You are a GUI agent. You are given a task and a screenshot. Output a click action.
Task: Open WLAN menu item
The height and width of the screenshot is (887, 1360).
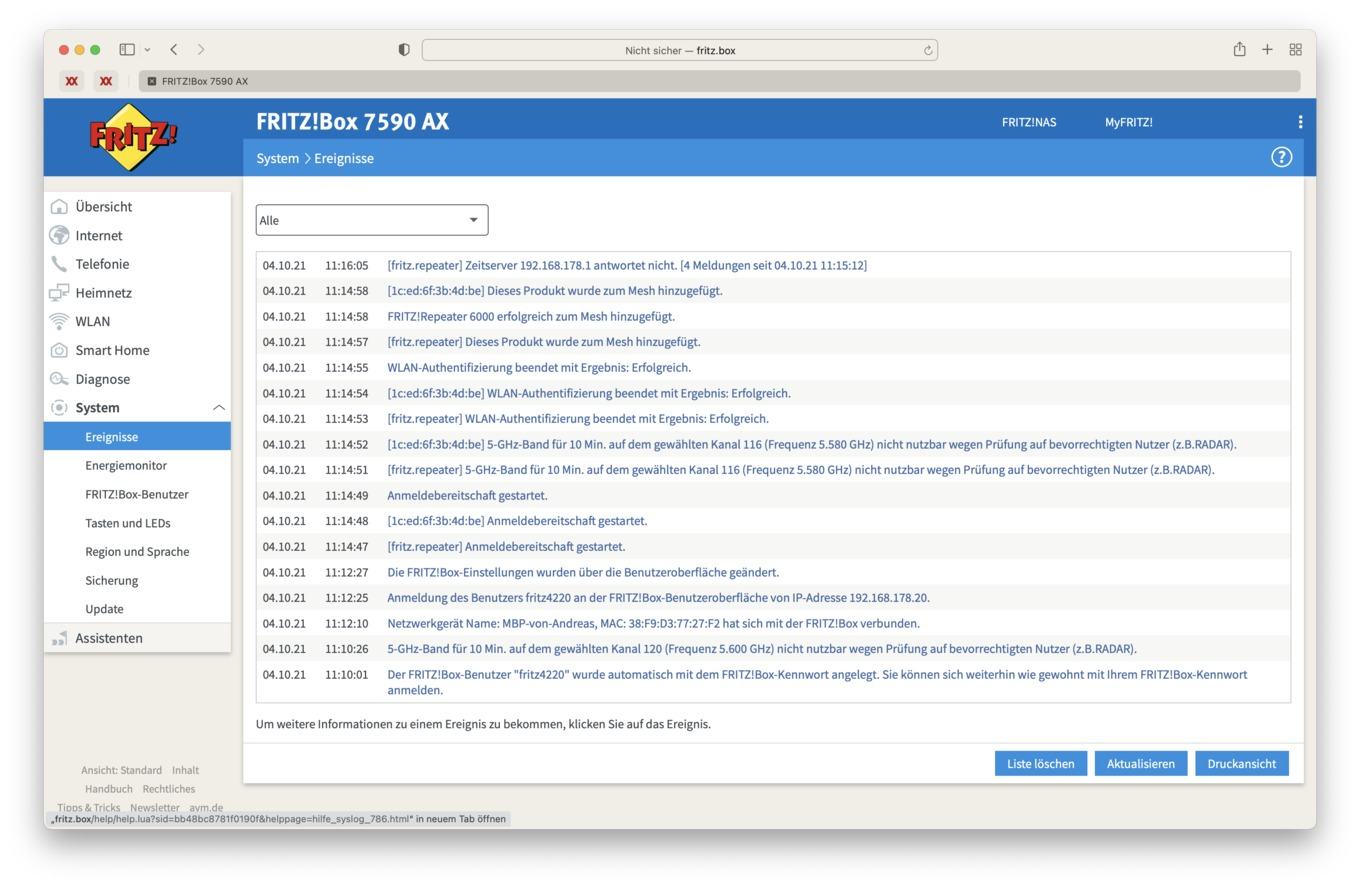pos(93,321)
